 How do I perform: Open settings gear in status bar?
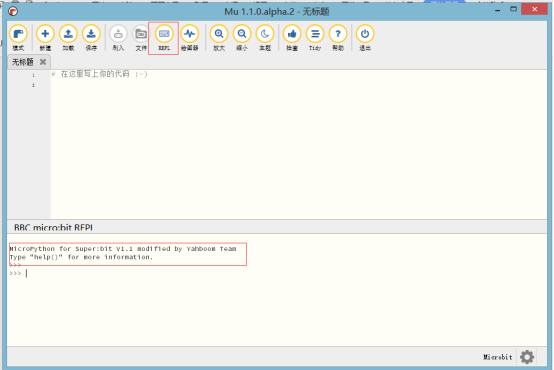pyautogui.click(x=527, y=357)
